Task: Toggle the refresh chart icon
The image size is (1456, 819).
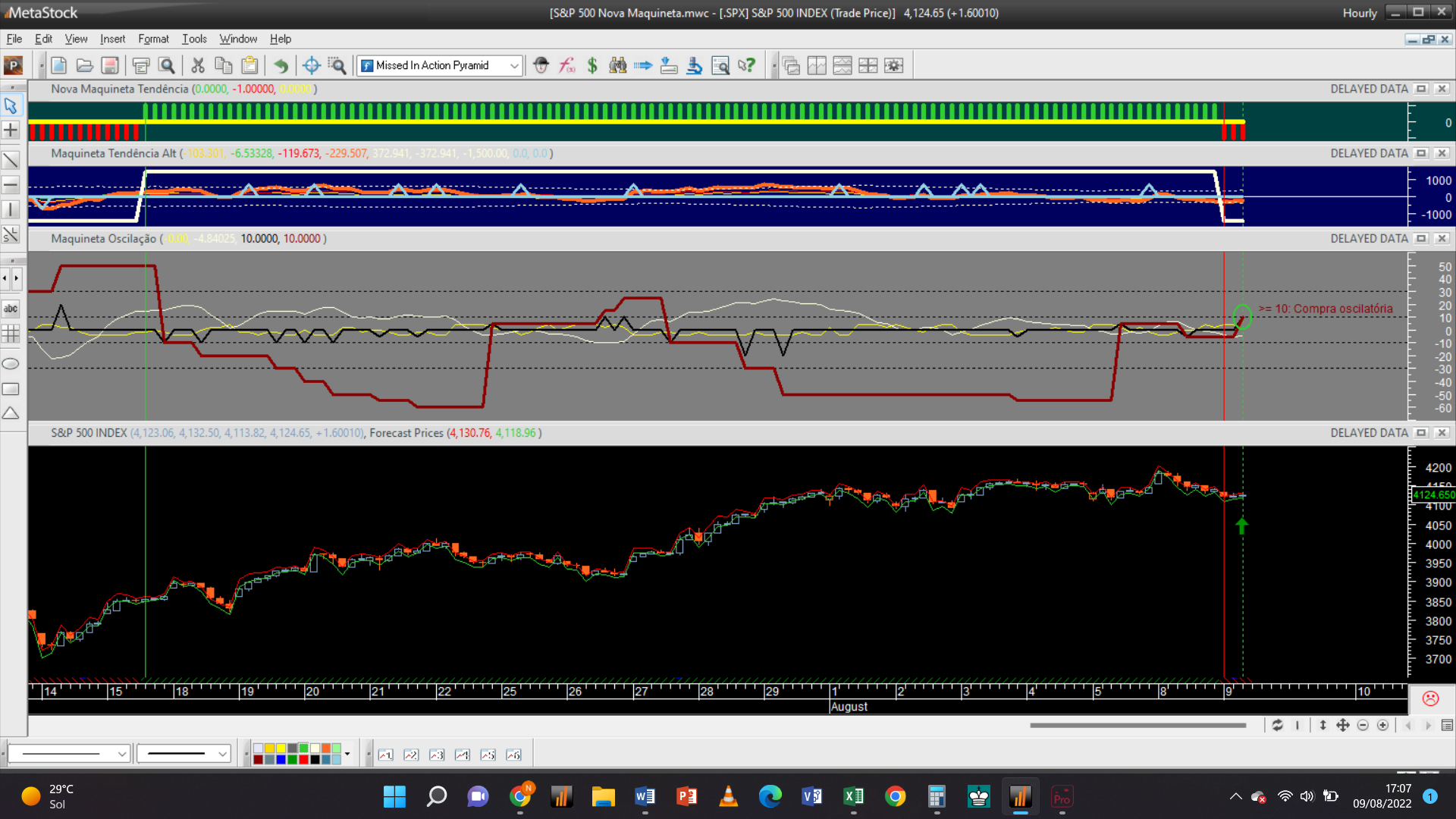Action: (x=1278, y=726)
